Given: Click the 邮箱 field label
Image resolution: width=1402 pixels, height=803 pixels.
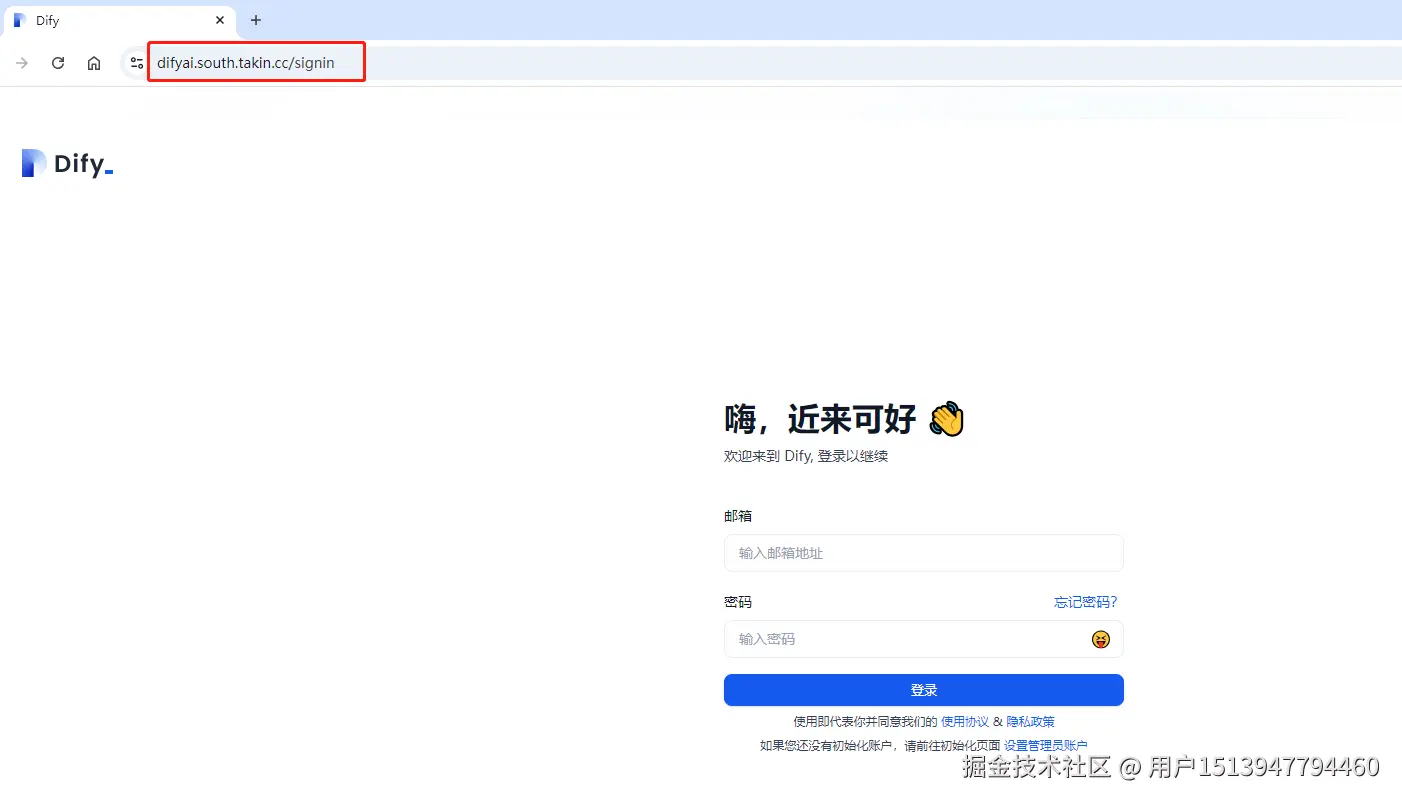Looking at the screenshot, I should point(738,516).
